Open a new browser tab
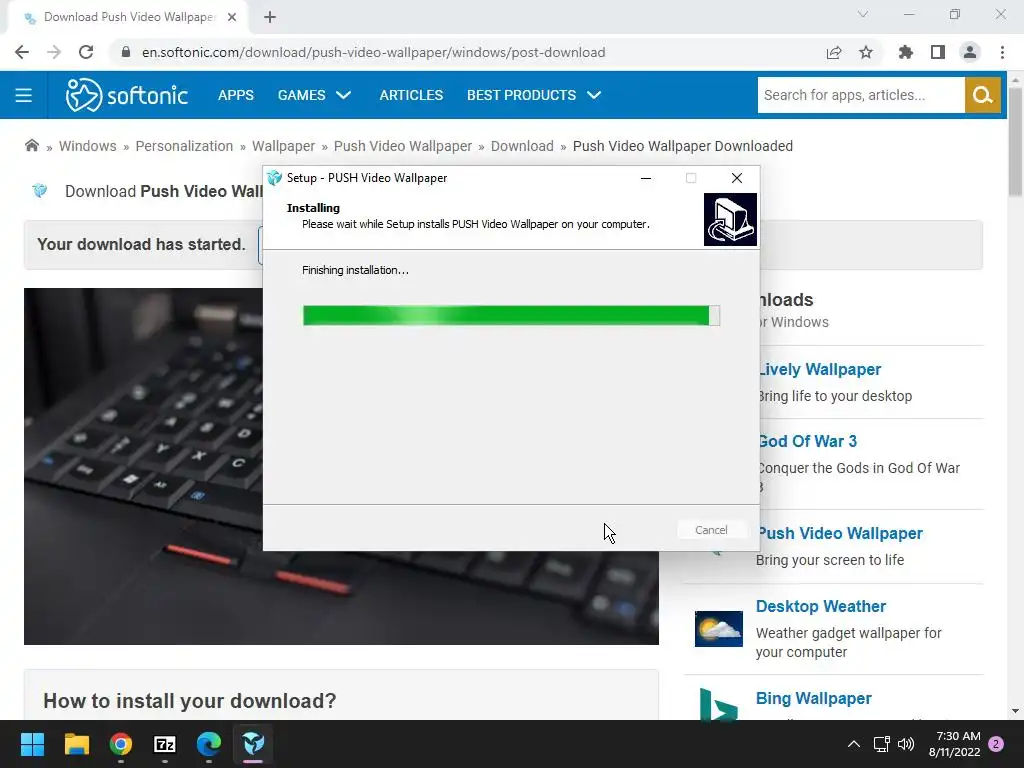The width and height of the screenshot is (1024, 768). pos(270,17)
